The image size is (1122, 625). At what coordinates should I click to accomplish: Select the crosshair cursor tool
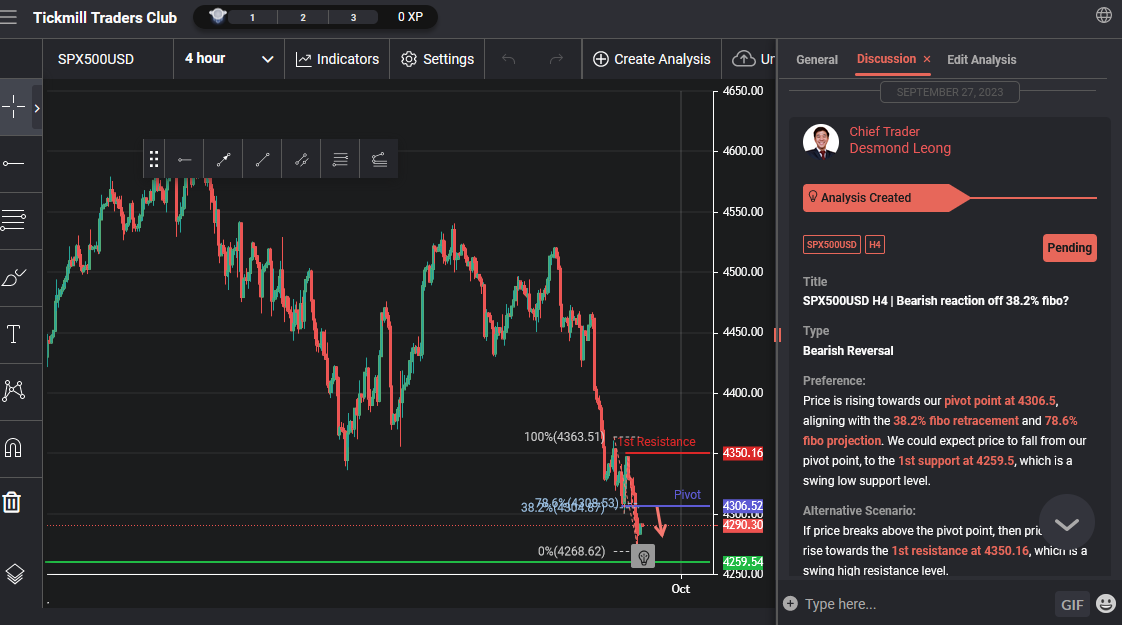14,107
